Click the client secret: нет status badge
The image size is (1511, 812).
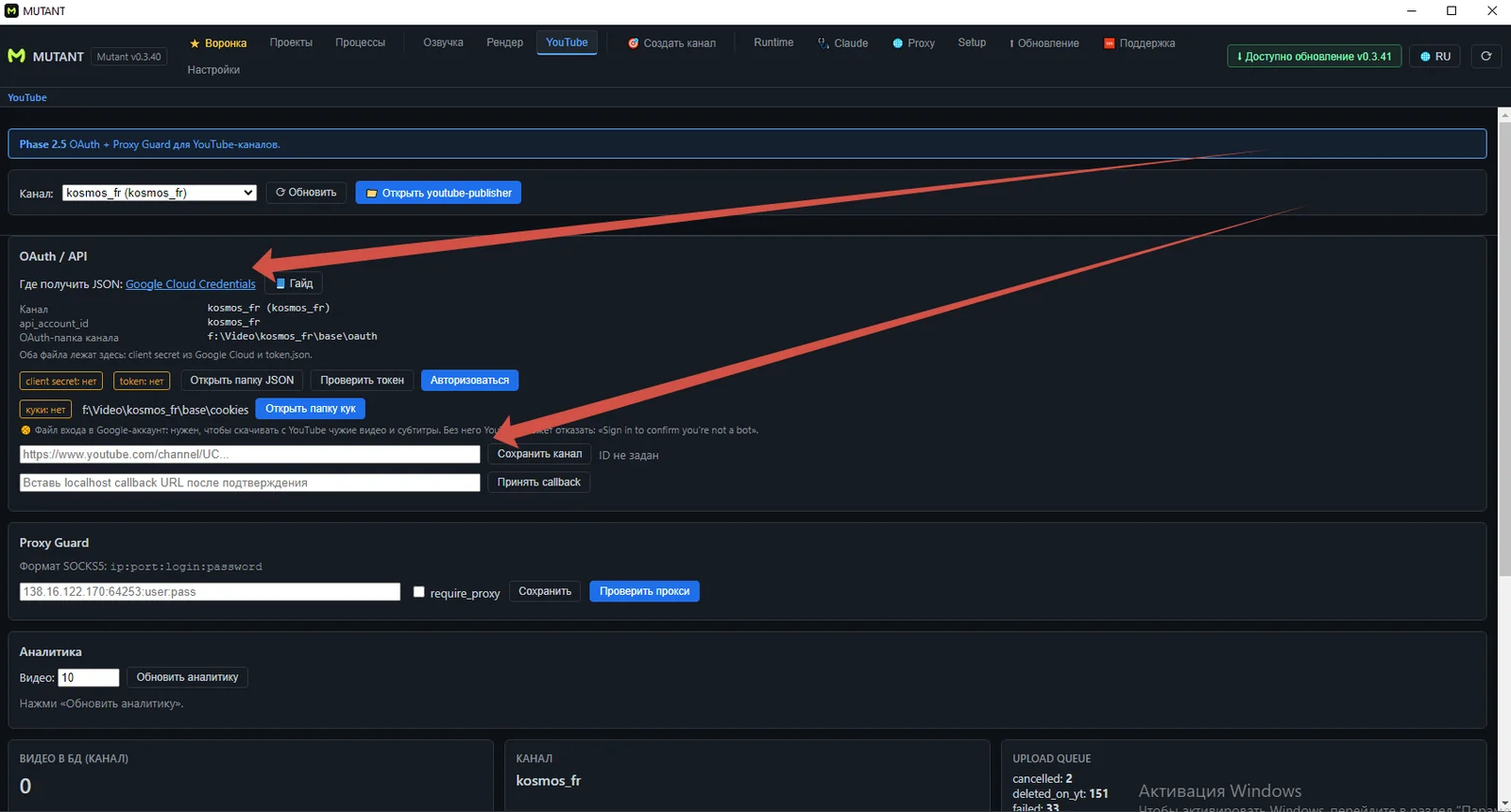pyautogui.click(x=61, y=381)
